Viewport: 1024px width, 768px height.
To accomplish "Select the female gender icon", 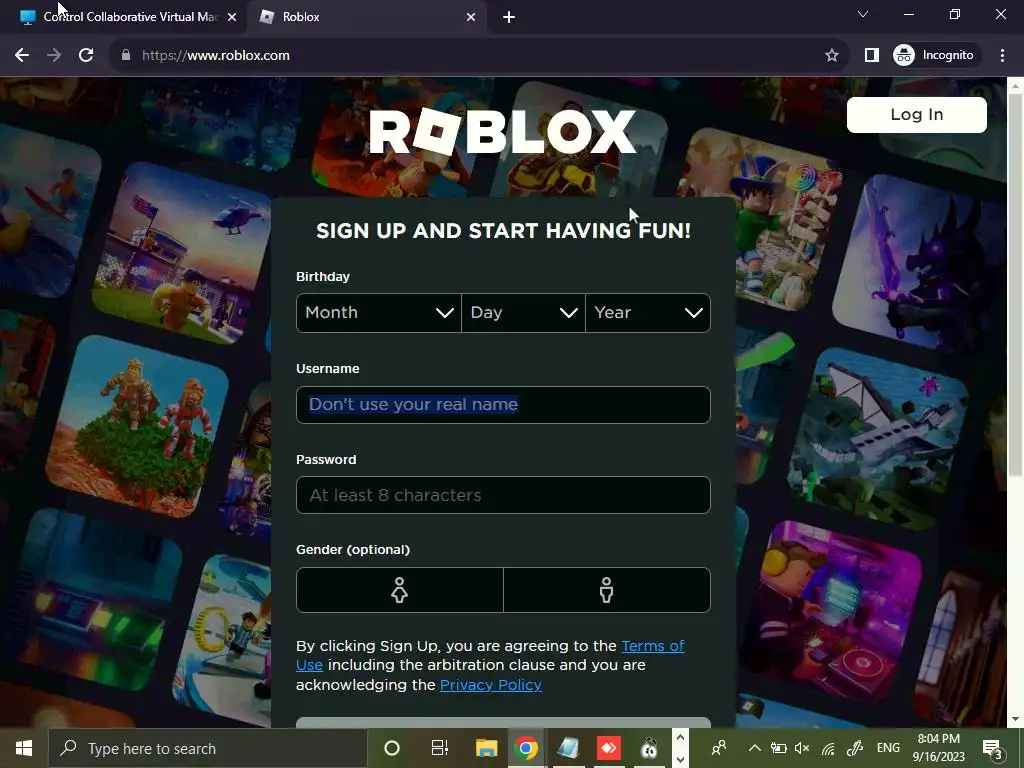I will tap(400, 590).
